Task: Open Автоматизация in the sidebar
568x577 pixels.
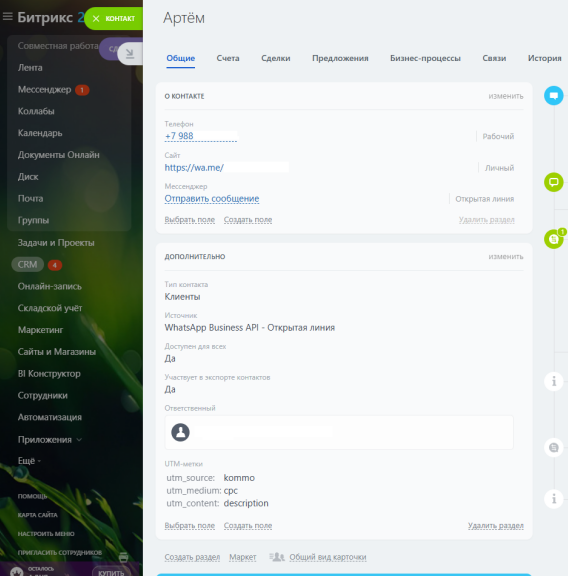Action: [x=50, y=417]
